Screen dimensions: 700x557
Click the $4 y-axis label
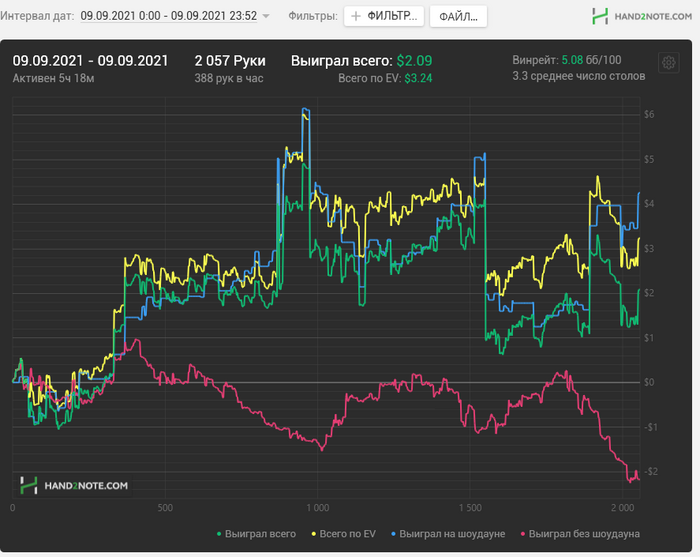click(649, 204)
